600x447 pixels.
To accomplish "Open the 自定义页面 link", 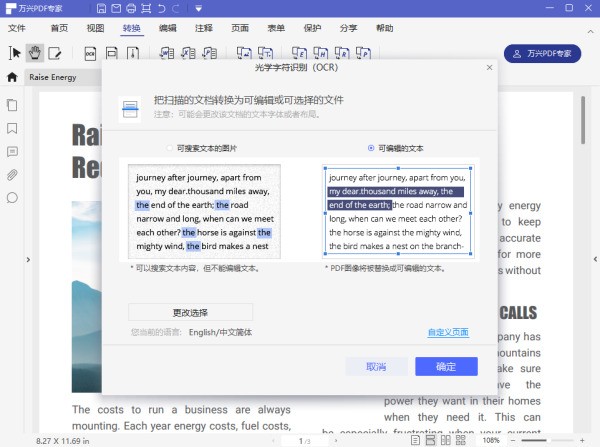I will (x=448, y=332).
